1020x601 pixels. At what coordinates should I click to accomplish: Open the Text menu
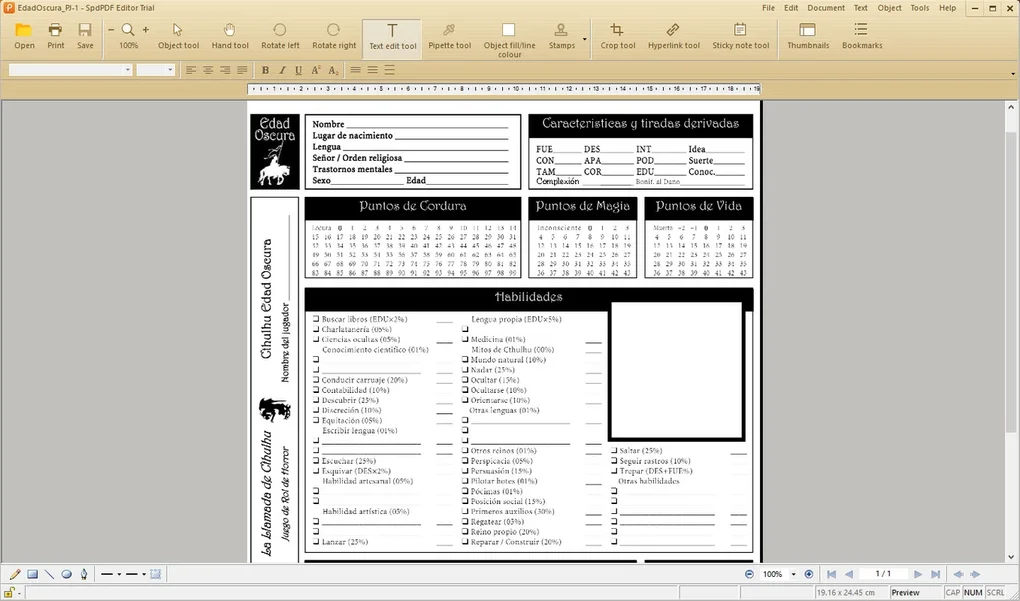[x=861, y=8]
